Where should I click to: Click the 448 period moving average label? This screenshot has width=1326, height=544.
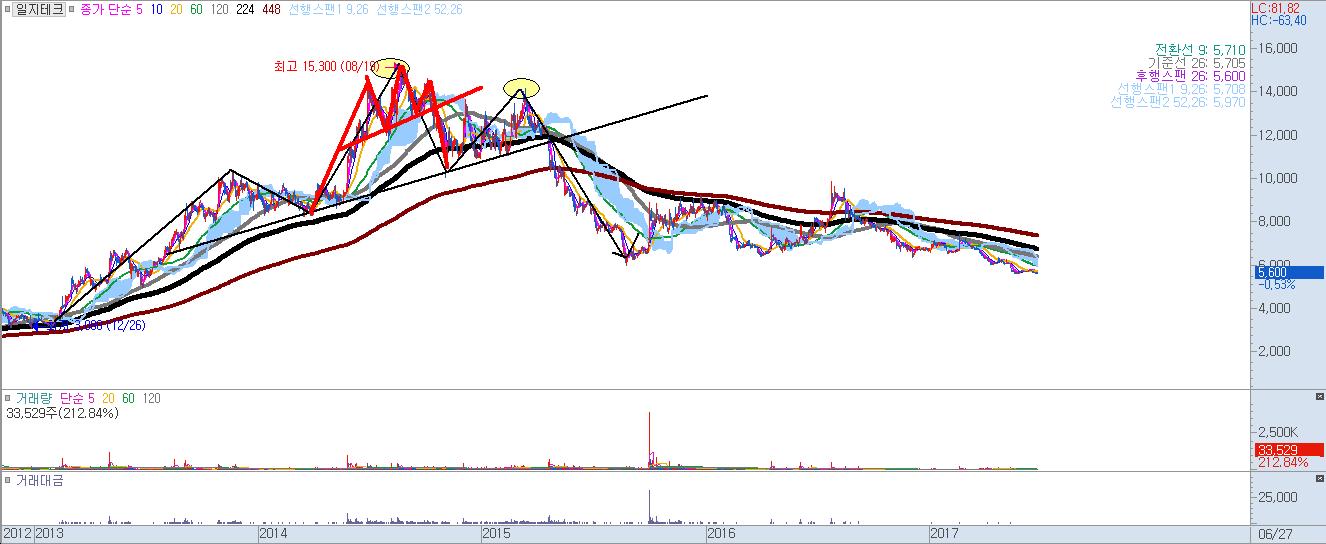tap(271, 9)
